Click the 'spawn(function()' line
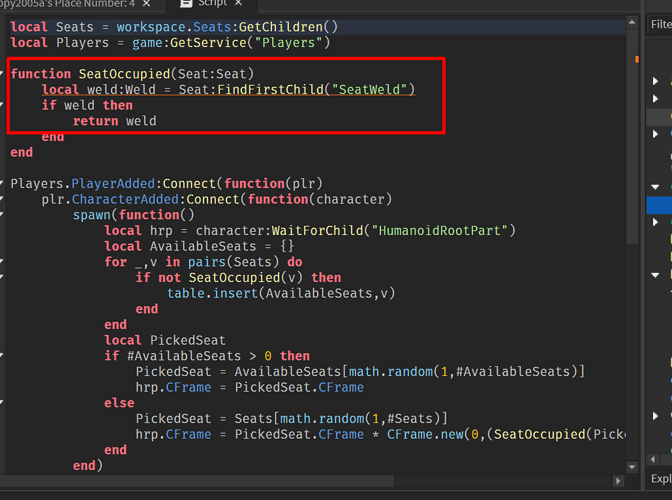672x500 pixels. pos(134,215)
